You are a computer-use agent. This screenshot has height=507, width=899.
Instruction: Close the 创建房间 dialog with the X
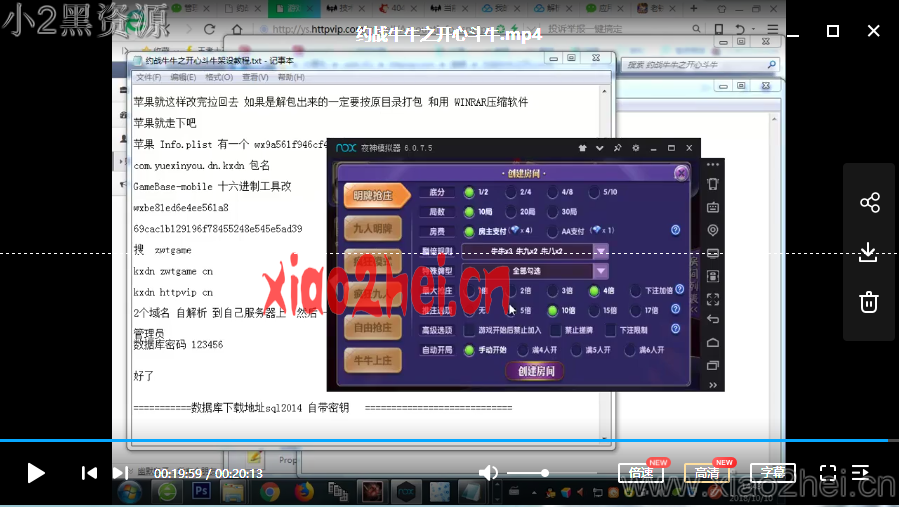click(x=681, y=173)
